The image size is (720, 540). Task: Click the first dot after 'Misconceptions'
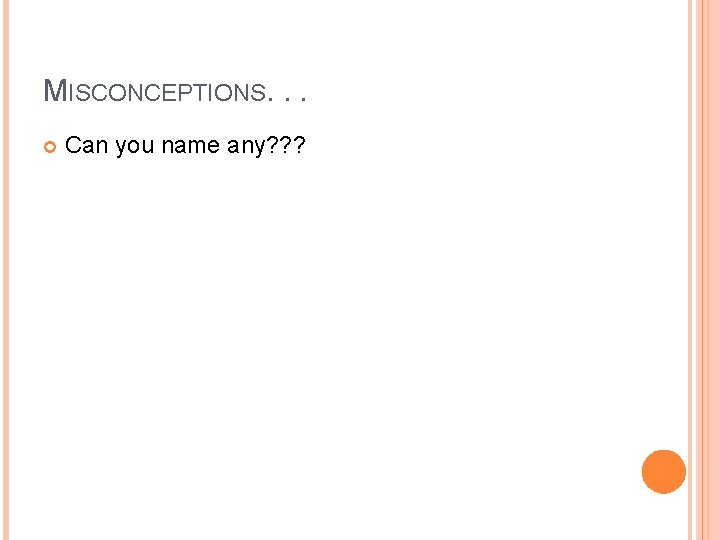point(270,99)
